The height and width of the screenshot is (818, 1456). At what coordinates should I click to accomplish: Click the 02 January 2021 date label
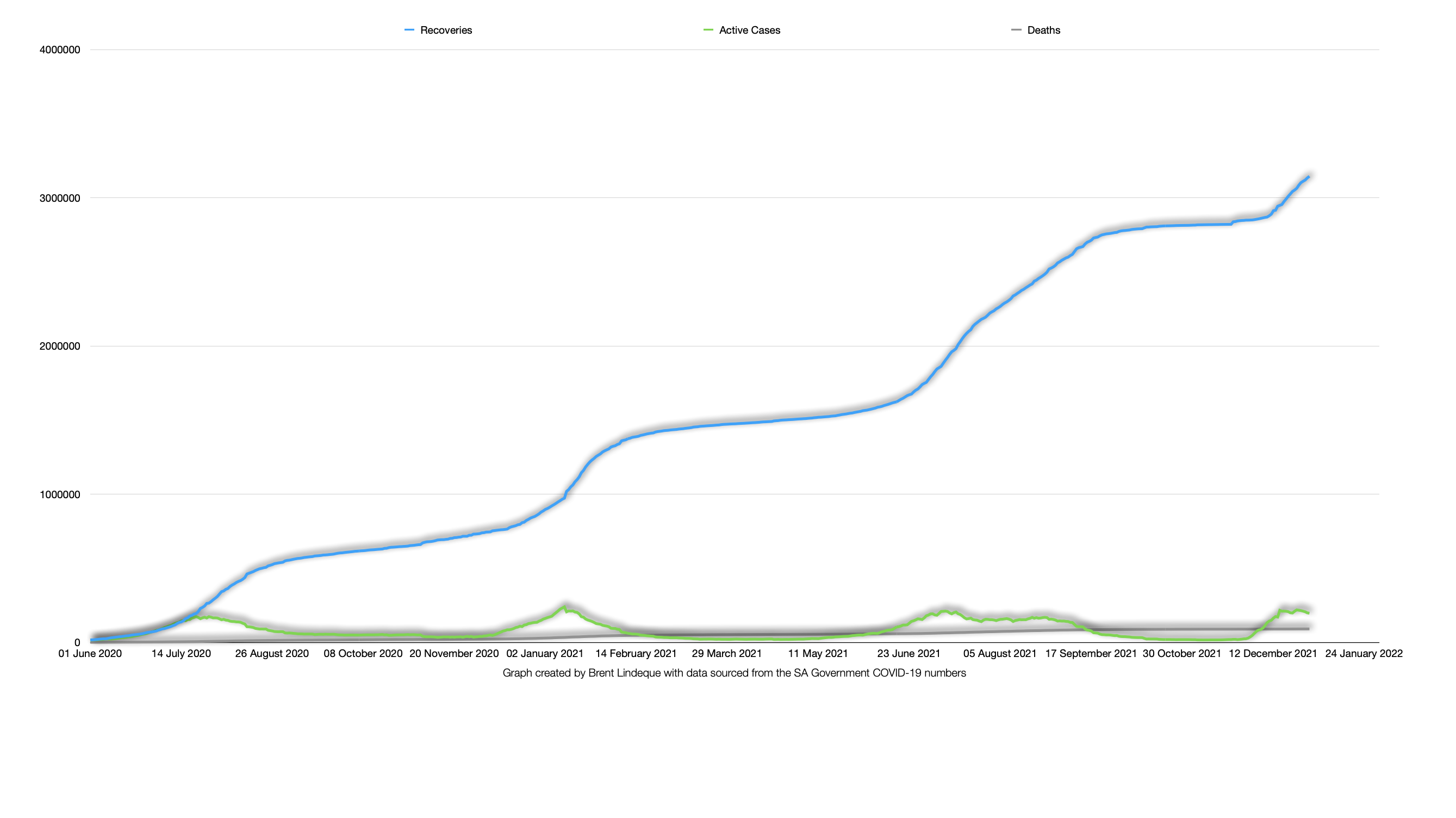coord(545,654)
